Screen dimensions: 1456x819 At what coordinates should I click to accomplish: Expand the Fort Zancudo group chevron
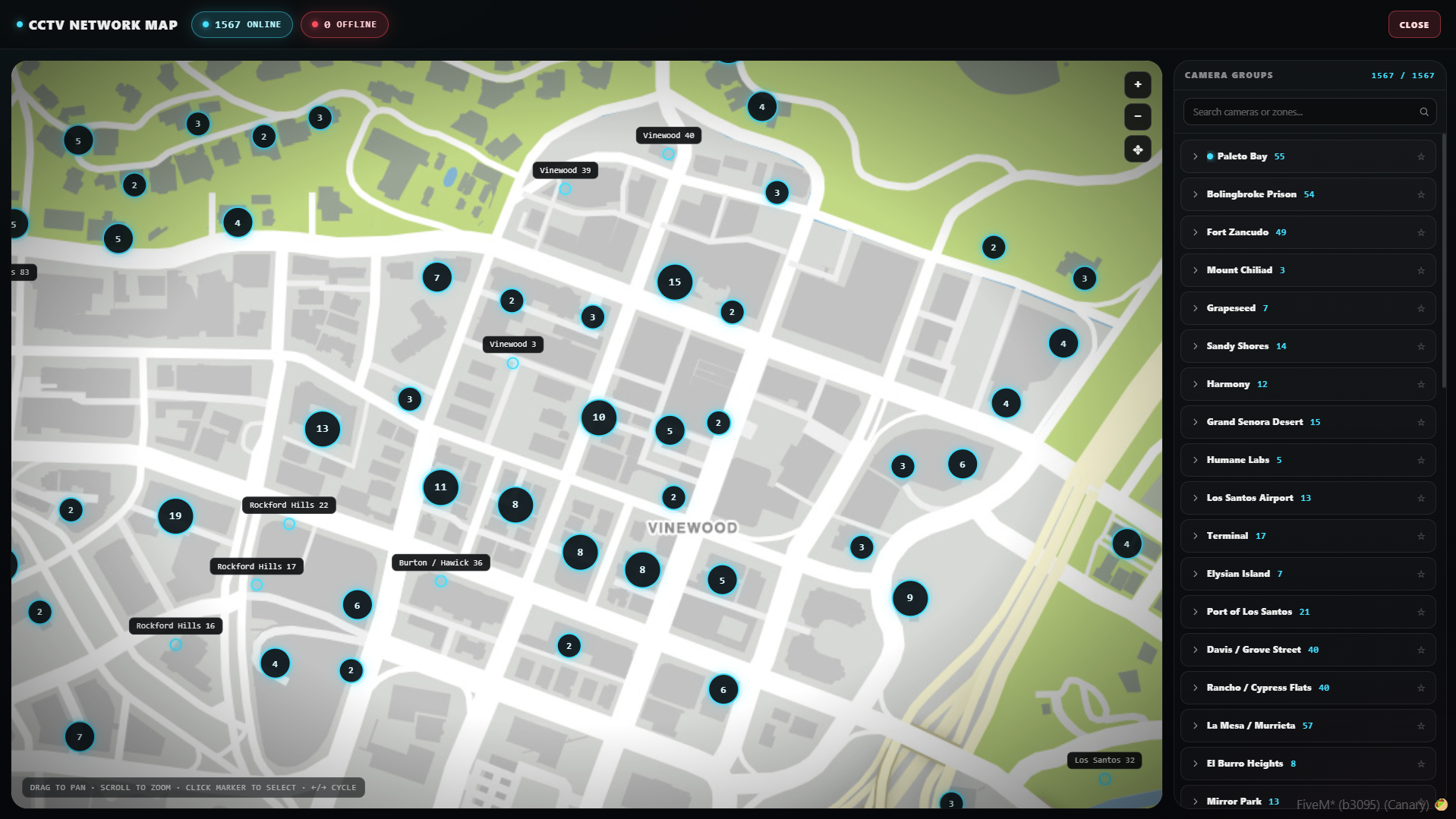tap(1195, 232)
